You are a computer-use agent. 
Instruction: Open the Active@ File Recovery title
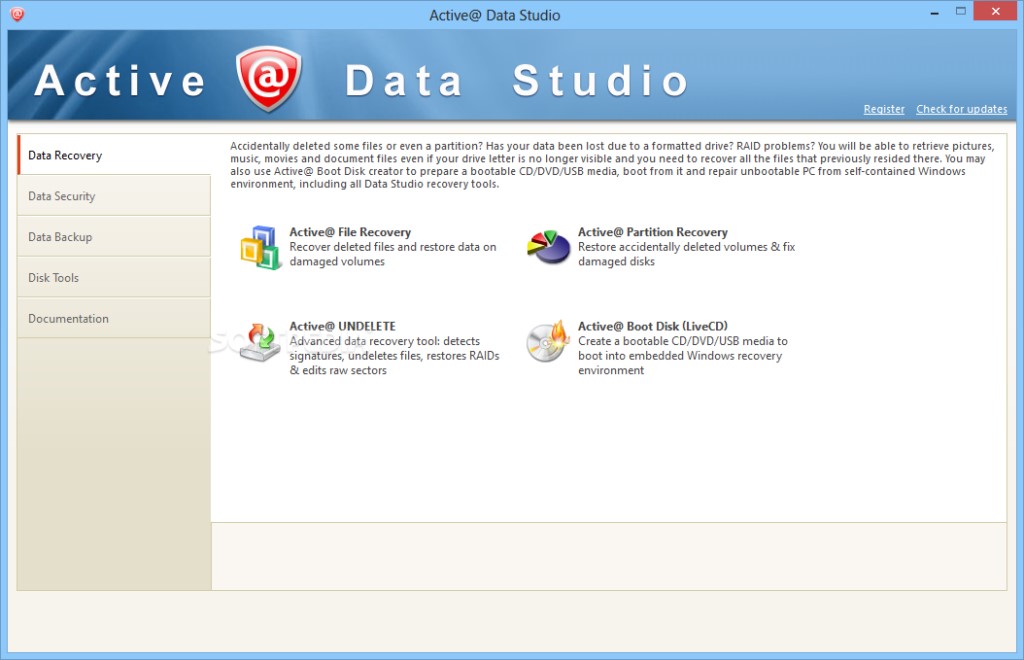point(350,232)
